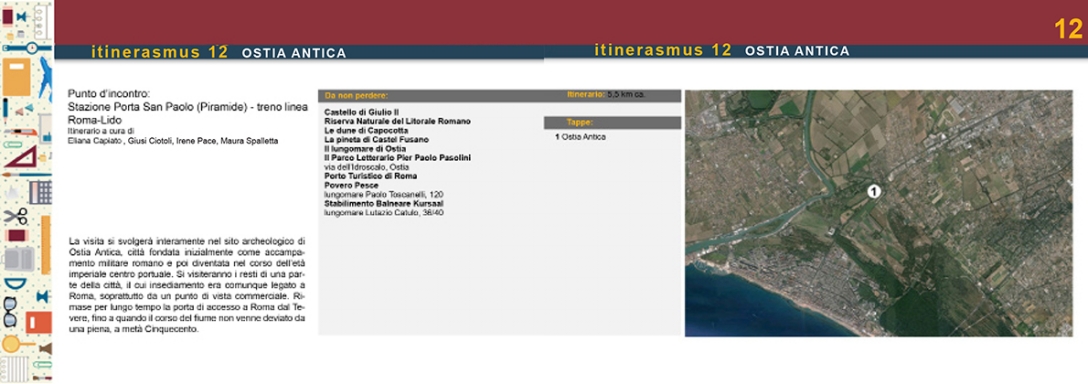1088x384 pixels.
Task: Click the orange notebook icon
Action: click(x=17, y=76)
